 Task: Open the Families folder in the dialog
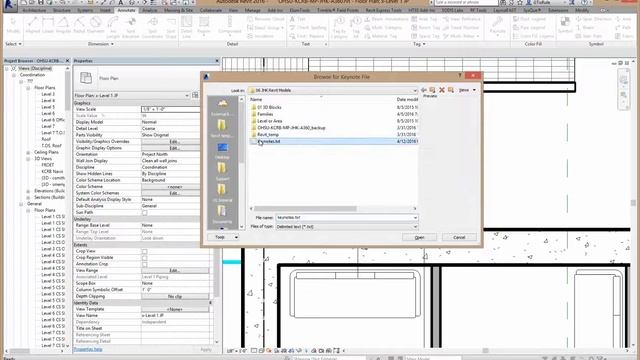(265, 114)
